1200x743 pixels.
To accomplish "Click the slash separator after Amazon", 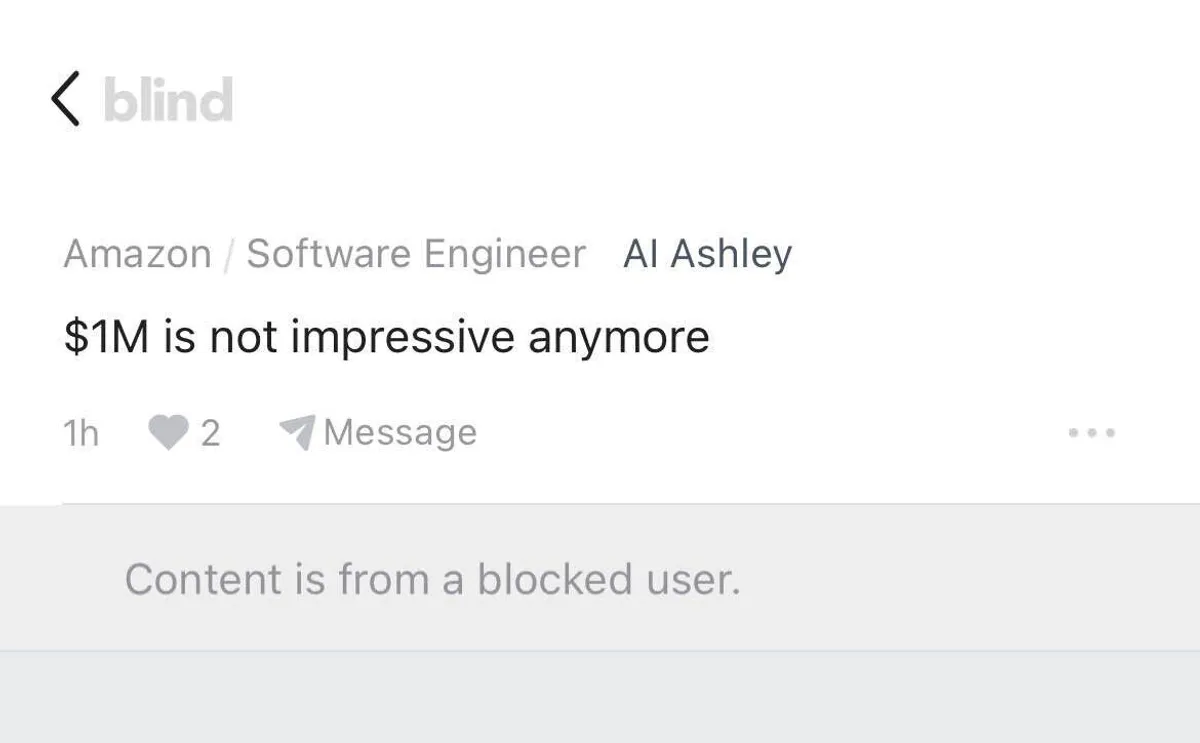I will [229, 255].
